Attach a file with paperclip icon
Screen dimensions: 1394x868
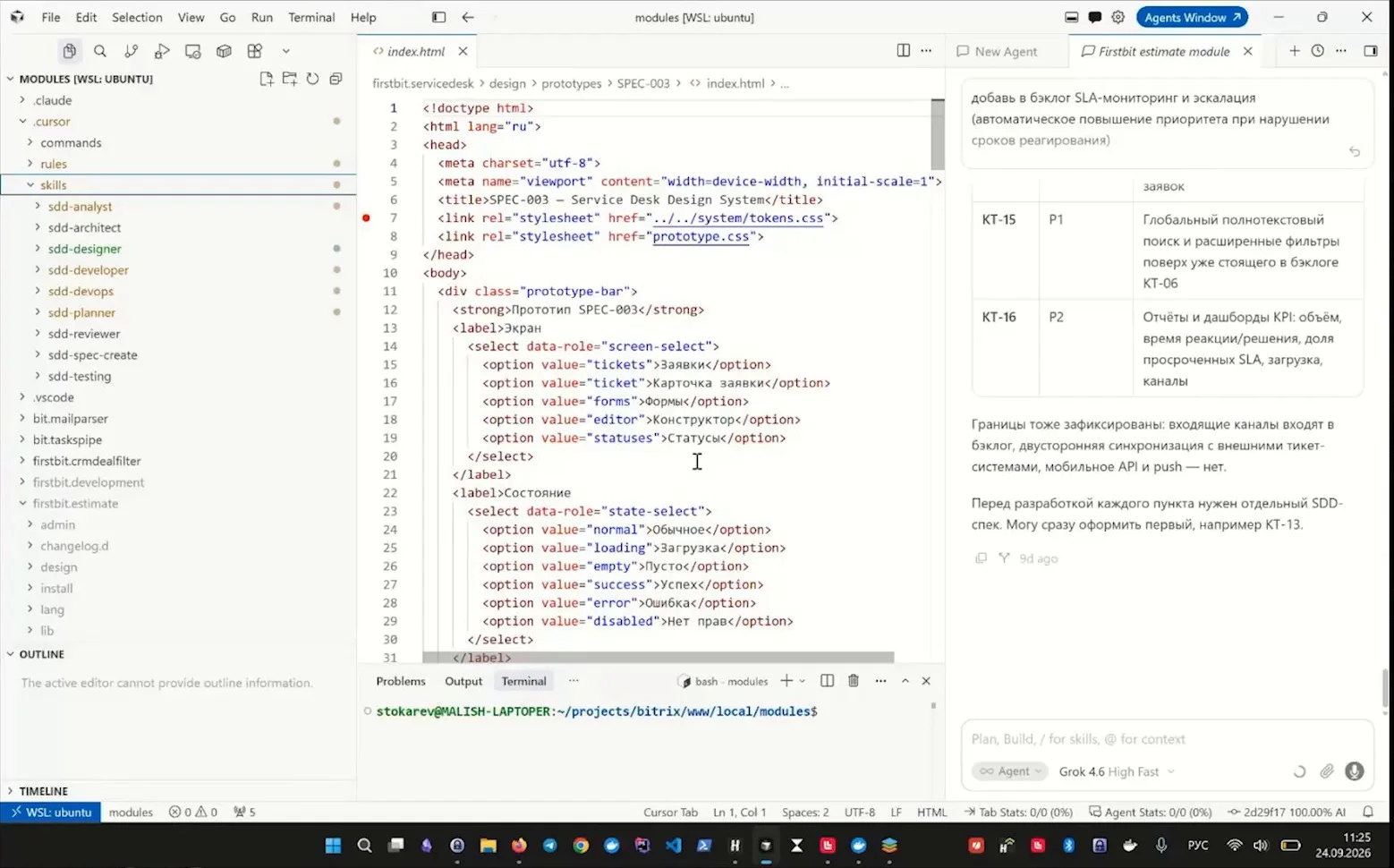[x=1327, y=771]
